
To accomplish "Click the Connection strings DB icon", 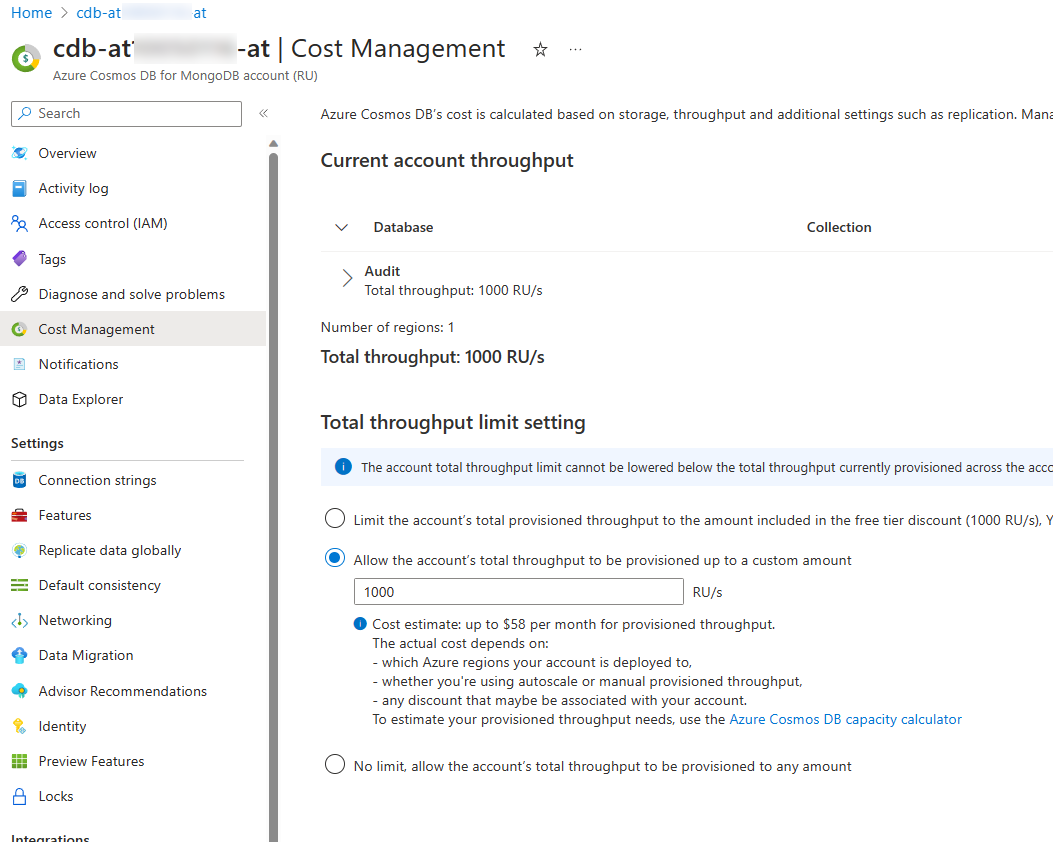I will point(19,480).
